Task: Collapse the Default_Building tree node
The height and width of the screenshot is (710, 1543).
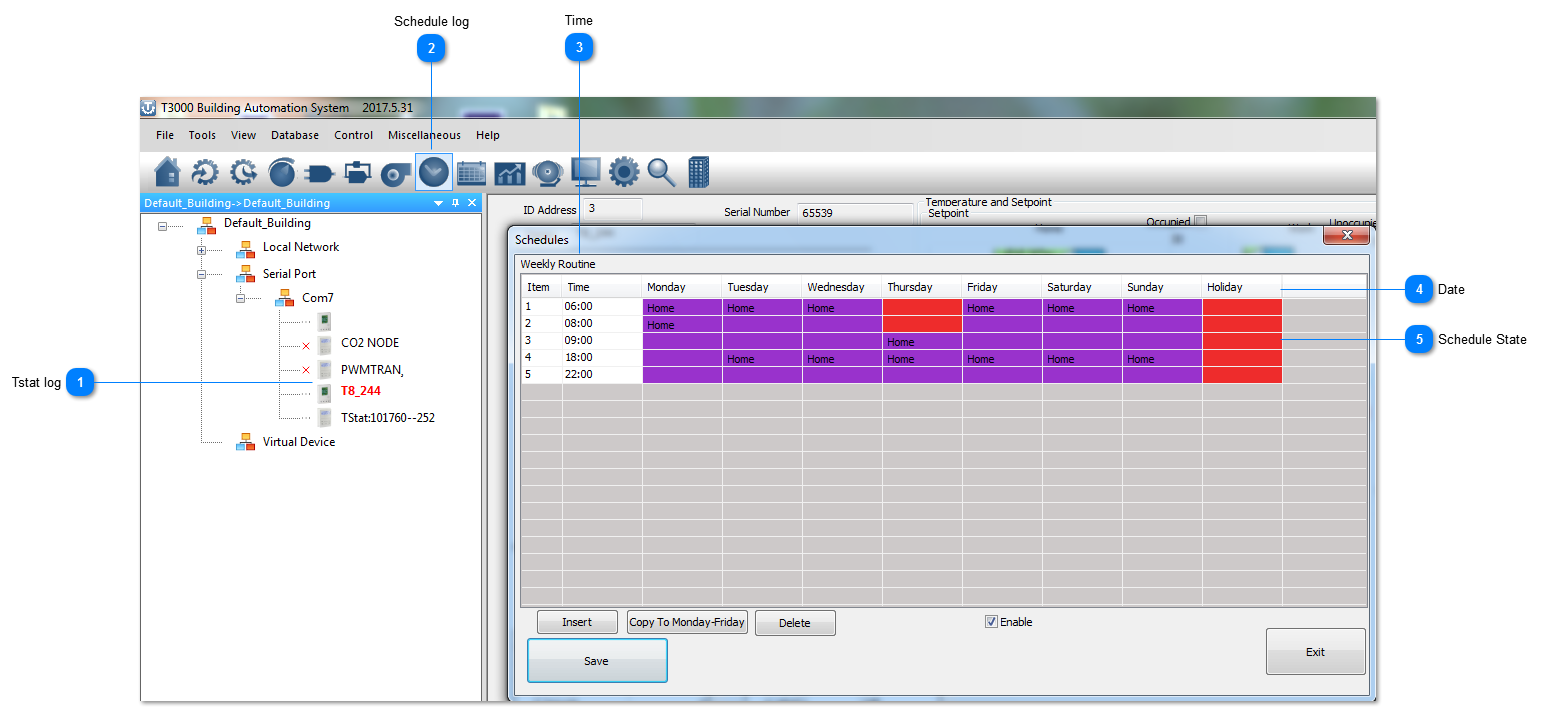Action: tap(162, 225)
